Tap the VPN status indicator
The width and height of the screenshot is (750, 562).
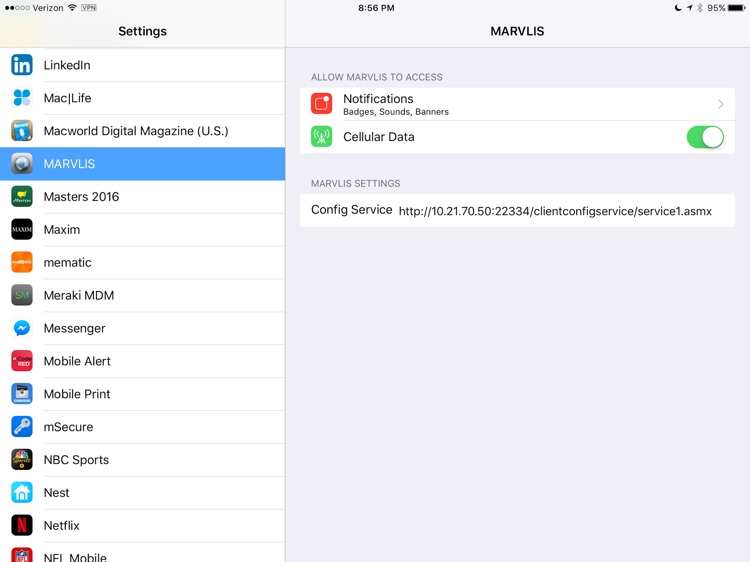(89, 8)
